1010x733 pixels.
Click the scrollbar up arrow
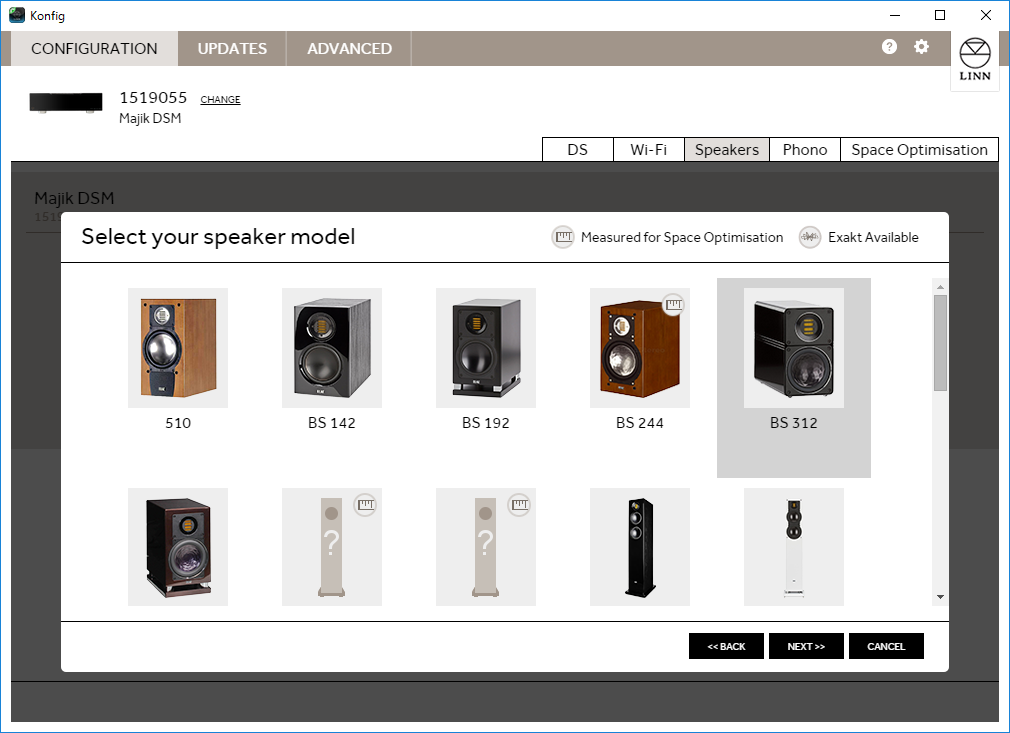(940, 287)
